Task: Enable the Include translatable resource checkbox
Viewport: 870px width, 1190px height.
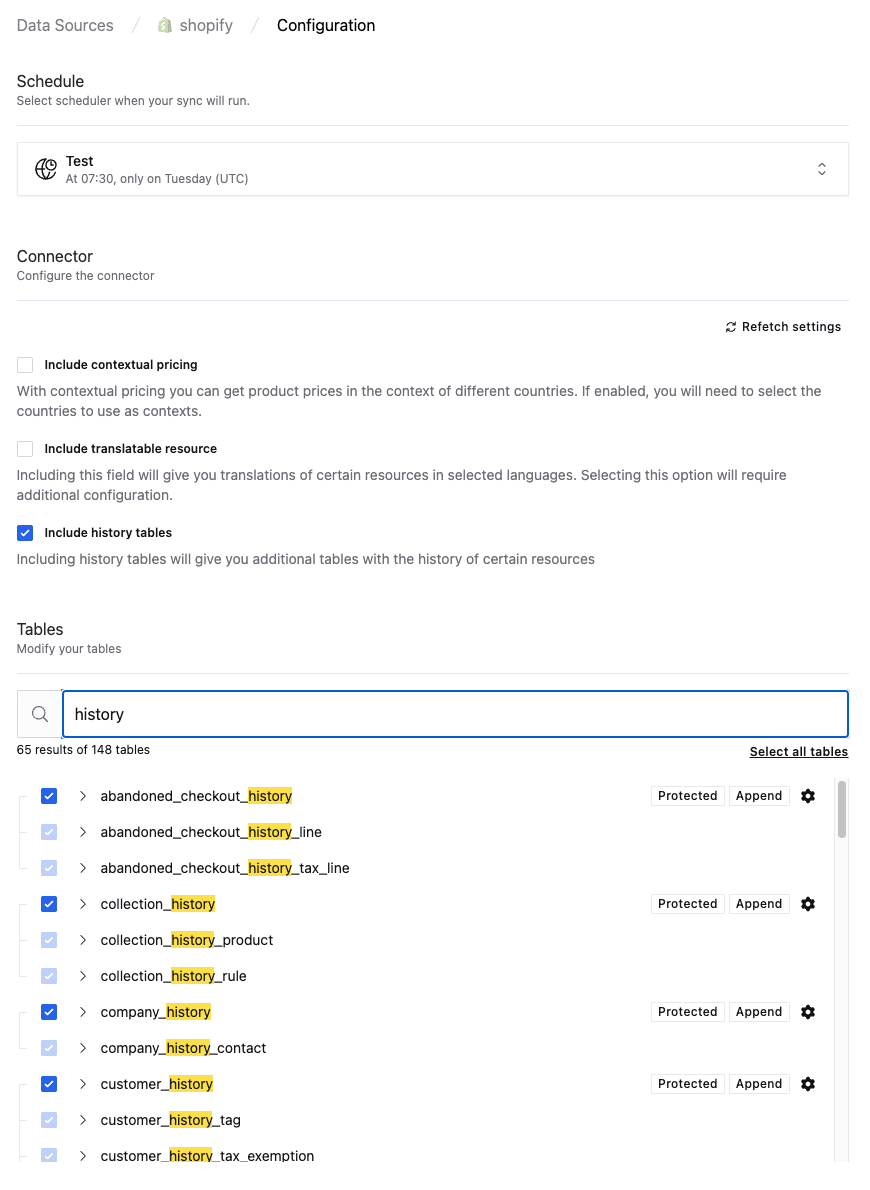Action: pyautogui.click(x=25, y=448)
